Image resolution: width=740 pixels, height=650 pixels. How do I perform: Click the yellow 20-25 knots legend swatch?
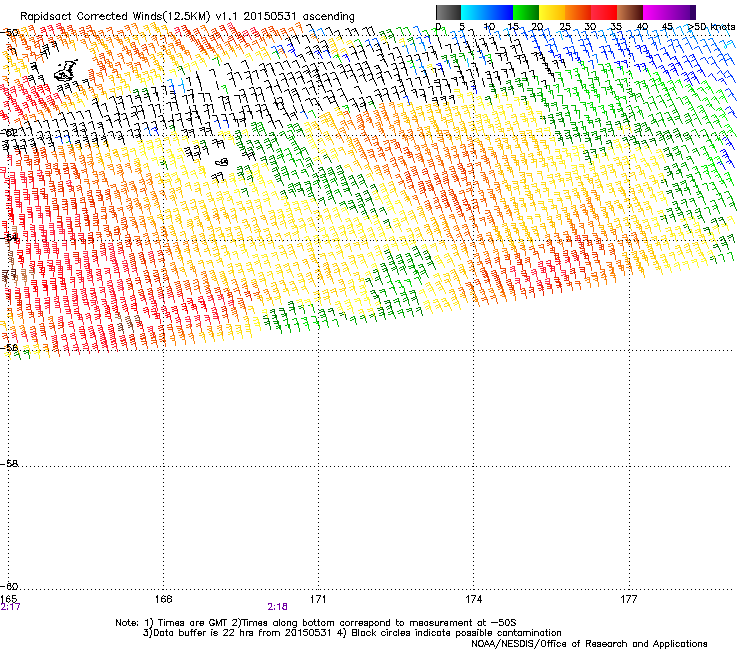(x=552, y=12)
